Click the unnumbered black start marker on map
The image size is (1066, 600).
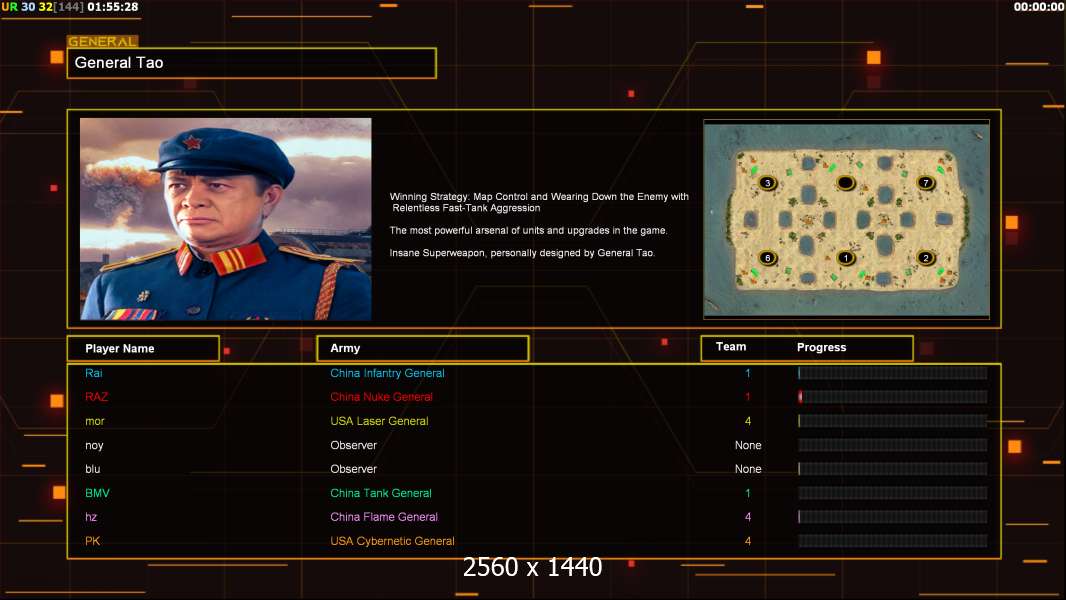(846, 183)
